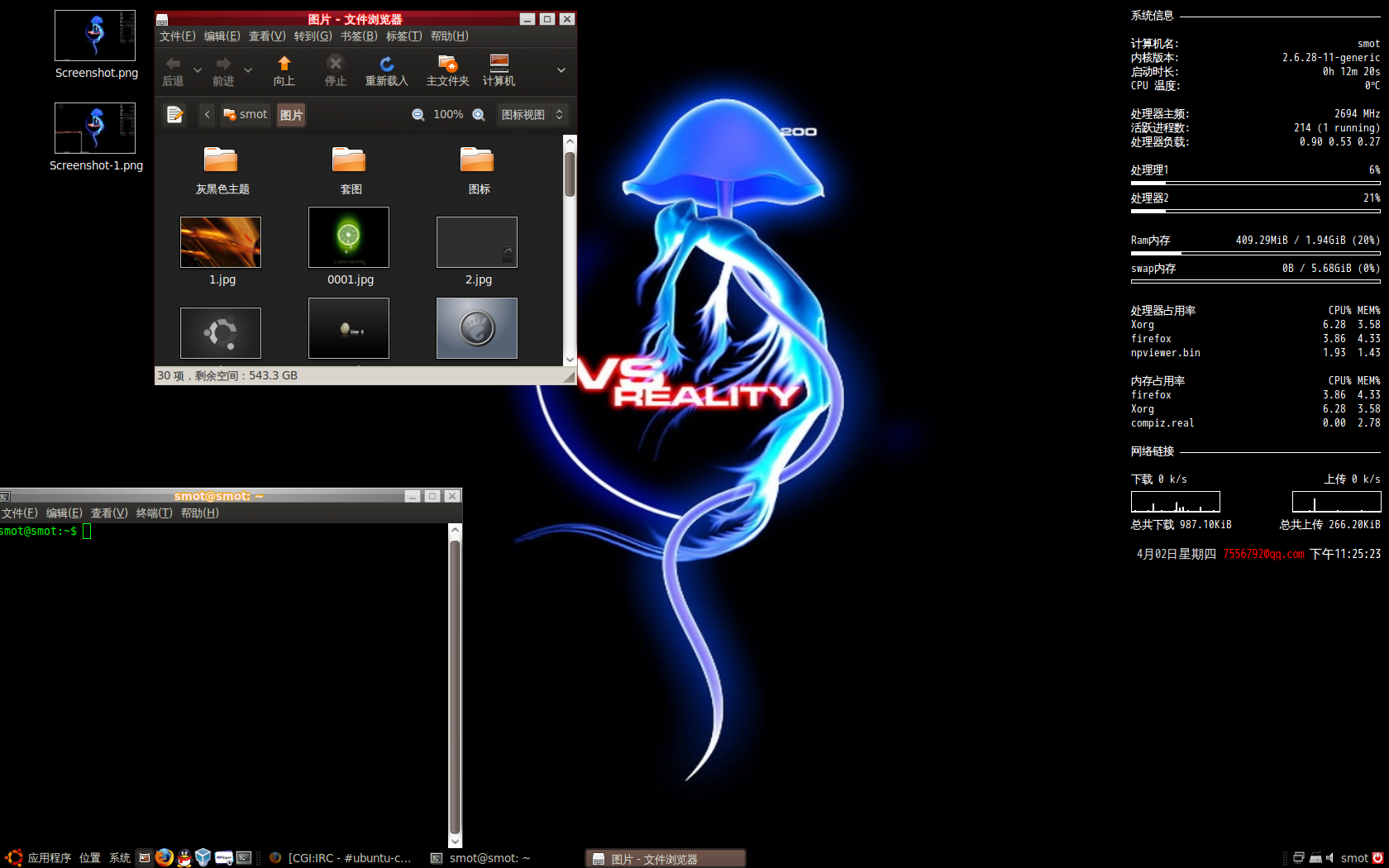Open 文件(F) menu in file browser
This screenshot has width=1389, height=868.
point(178,36)
